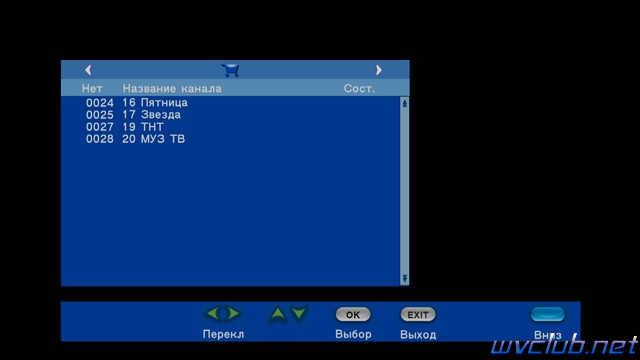The width and height of the screenshot is (640, 360).
Task: Click the Сост. column header
Action: point(359,89)
